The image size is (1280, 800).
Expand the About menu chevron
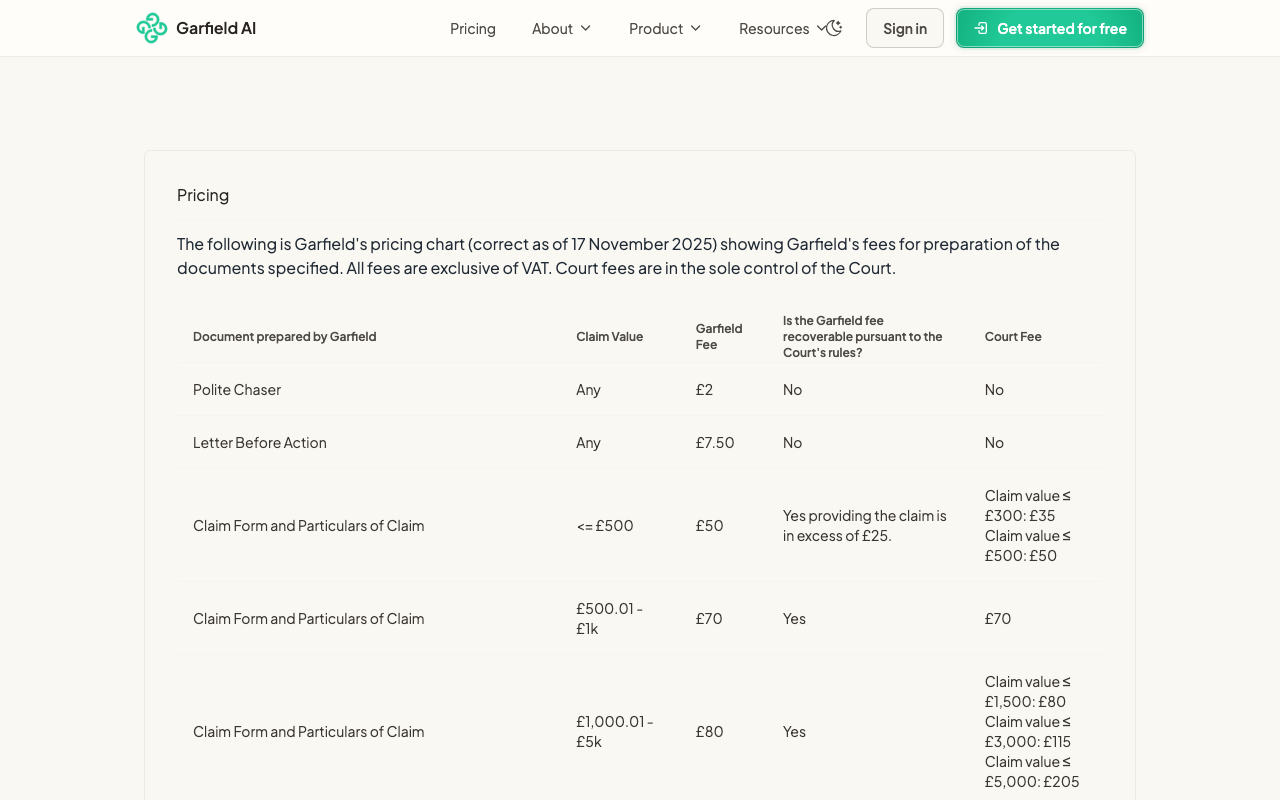586,28
